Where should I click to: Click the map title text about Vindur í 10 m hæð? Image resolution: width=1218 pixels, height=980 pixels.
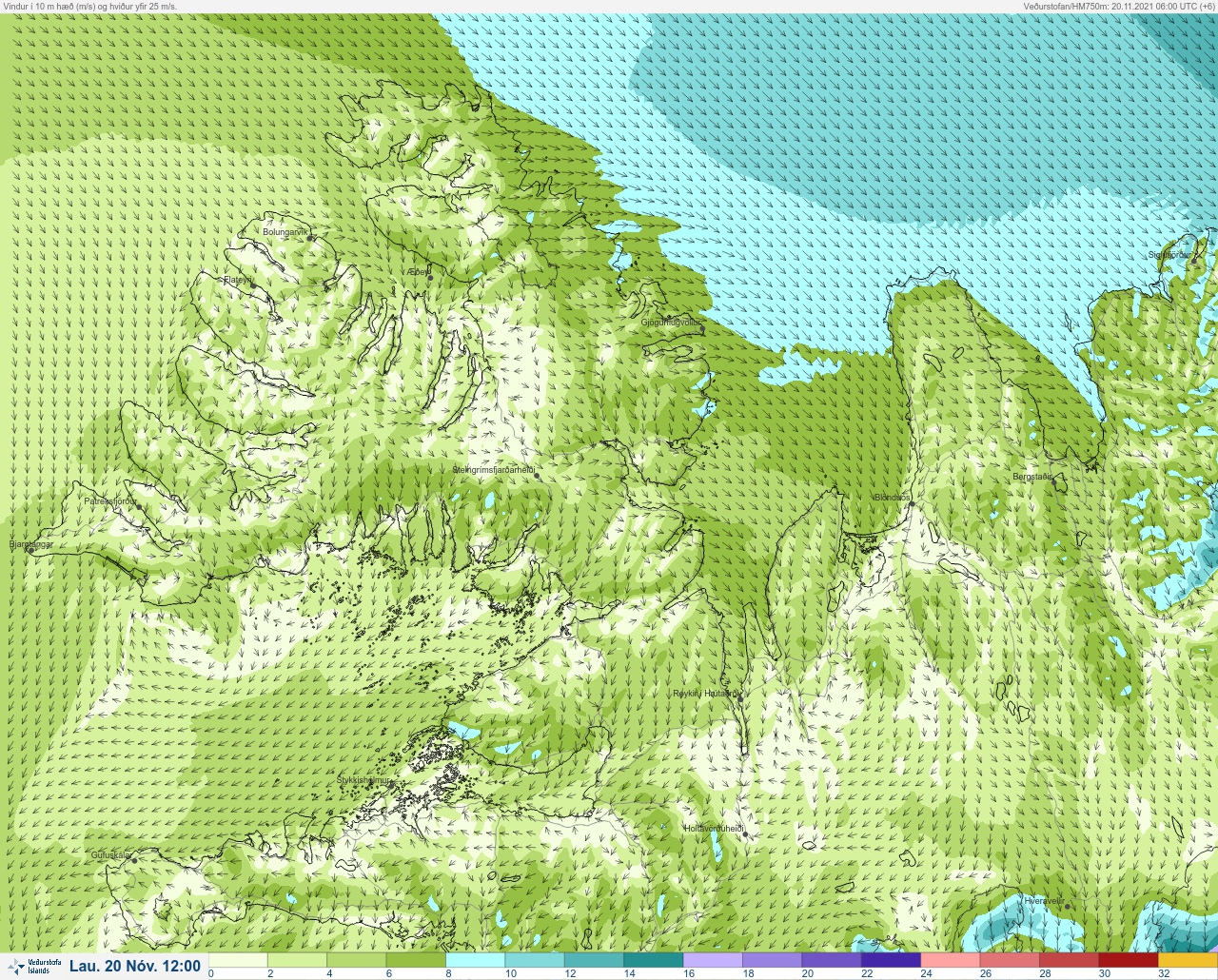pyautogui.click(x=89, y=7)
